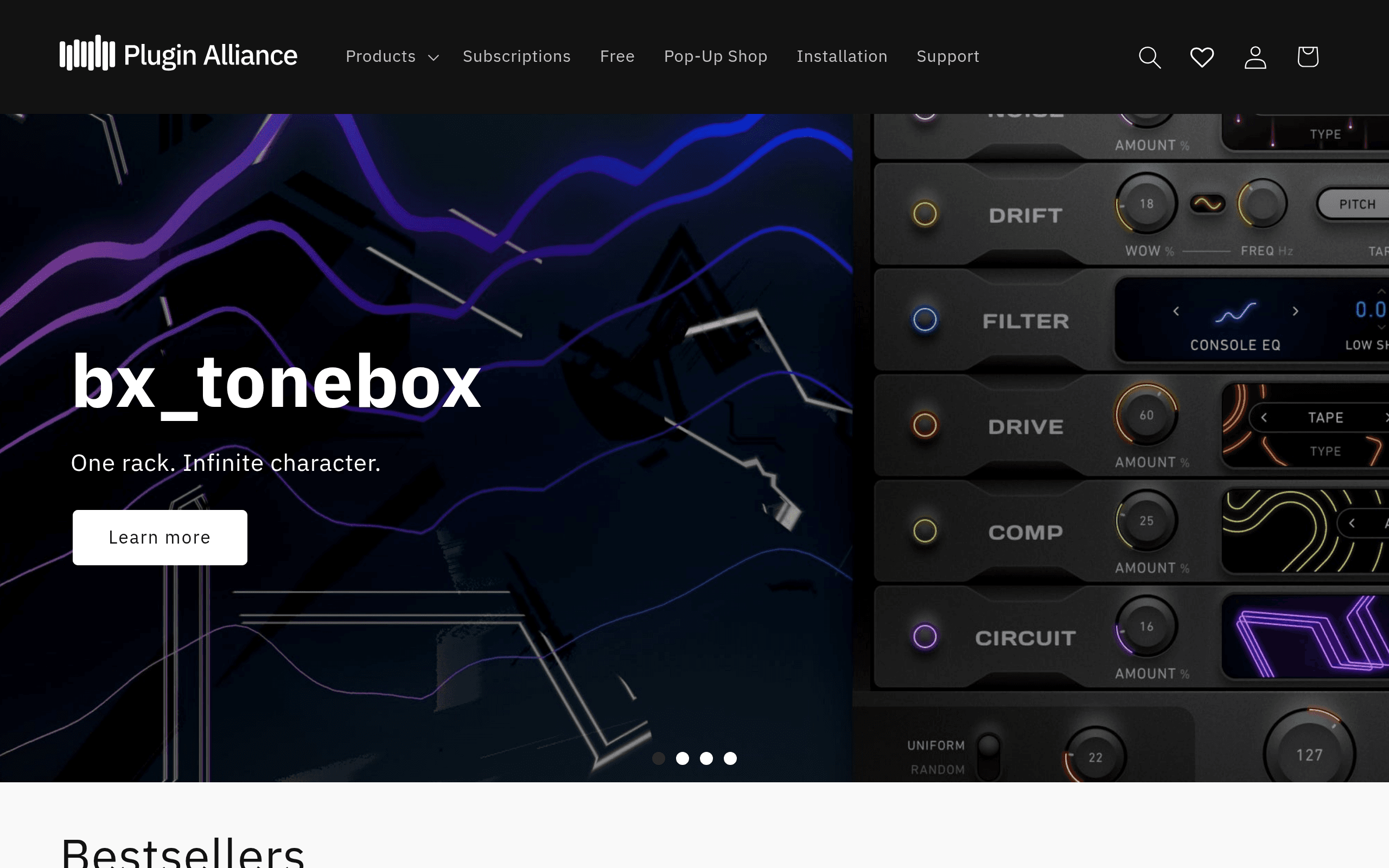This screenshot has width=1389, height=868.
Task: Click the Learn more button
Action: 160,537
